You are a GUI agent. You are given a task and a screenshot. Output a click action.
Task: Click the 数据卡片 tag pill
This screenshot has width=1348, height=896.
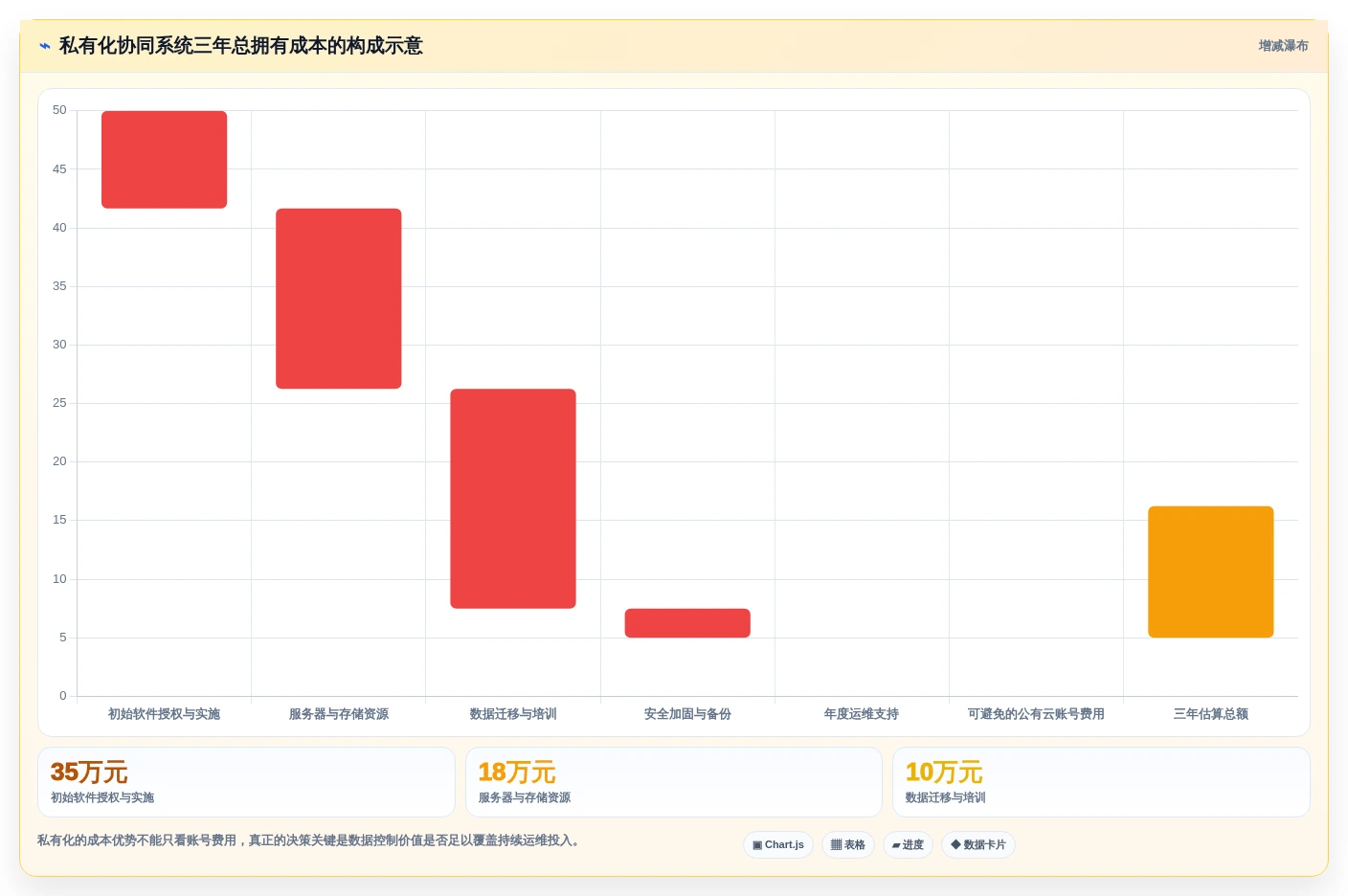978,844
